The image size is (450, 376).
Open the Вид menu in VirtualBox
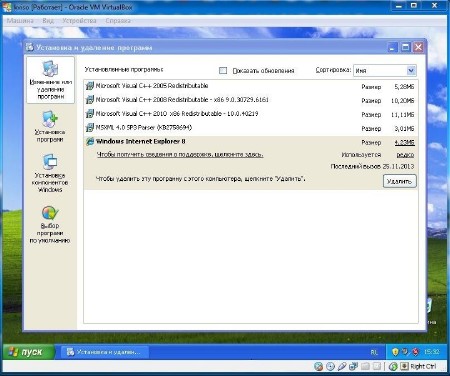(48, 21)
